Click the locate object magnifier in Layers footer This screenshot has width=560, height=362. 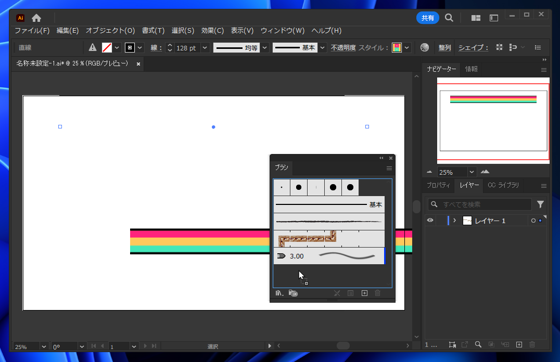pos(478,345)
